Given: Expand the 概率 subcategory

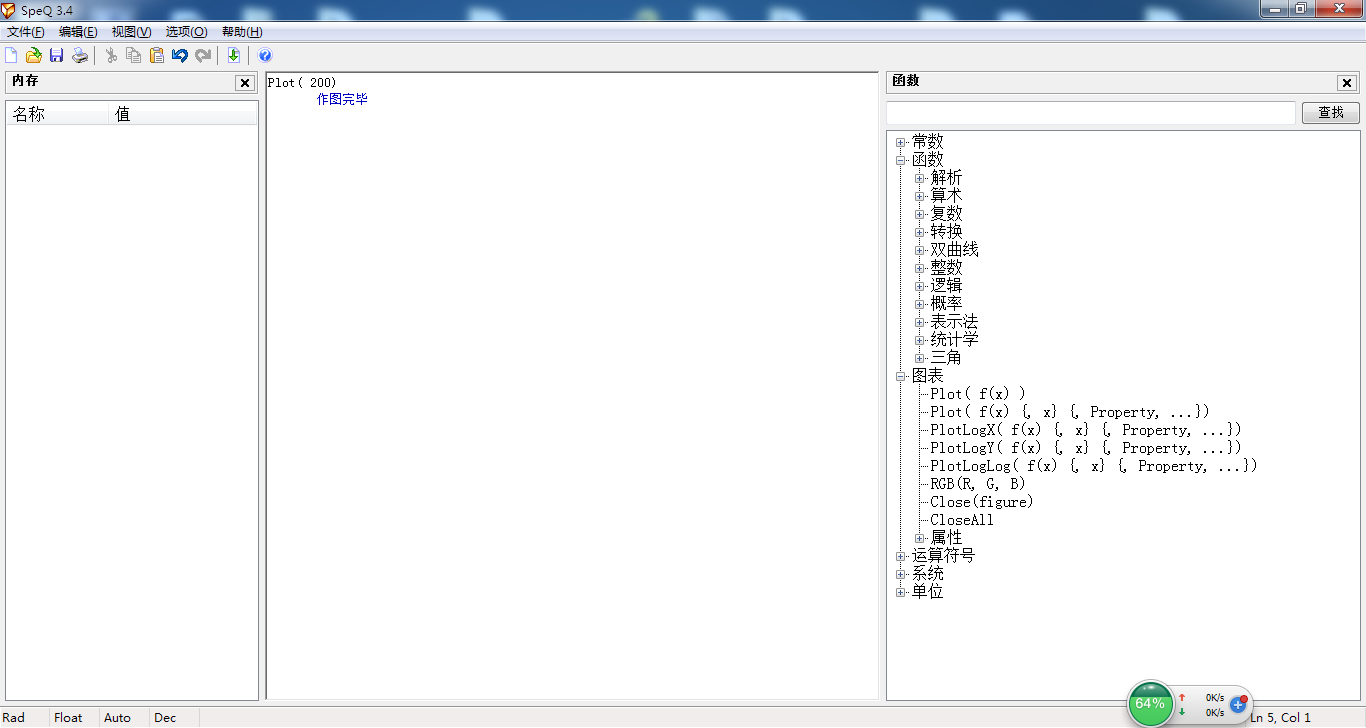Looking at the screenshot, I should (x=921, y=304).
